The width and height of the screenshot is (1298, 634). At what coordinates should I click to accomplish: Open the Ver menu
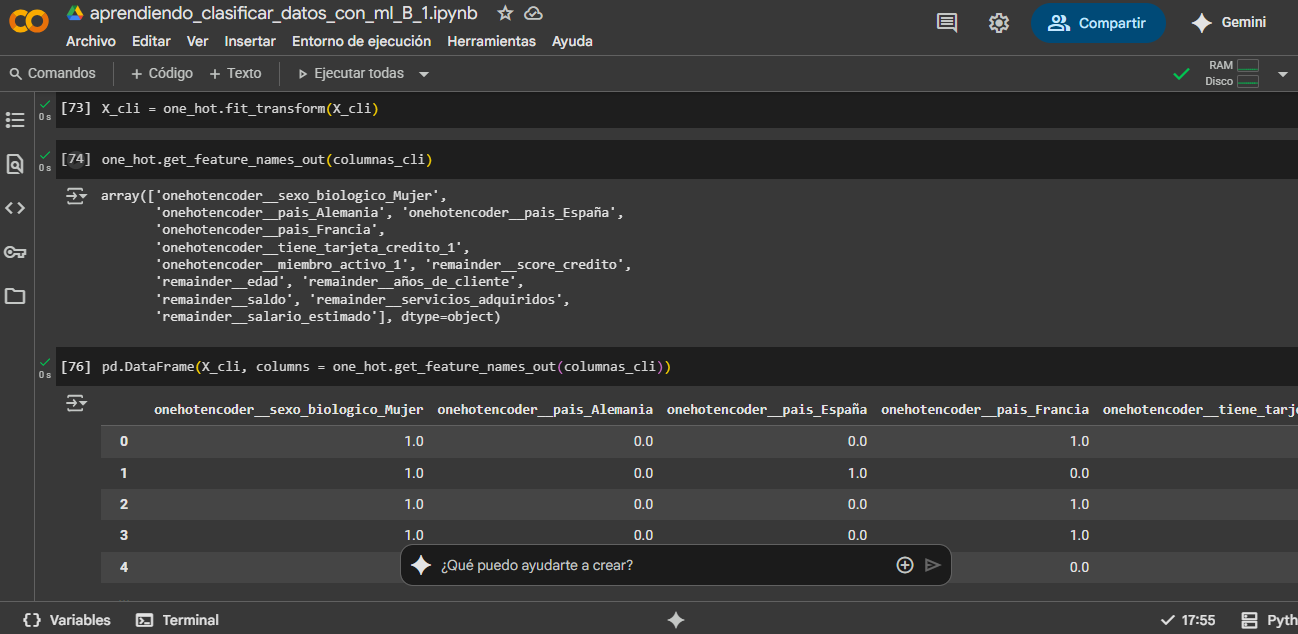[x=197, y=41]
